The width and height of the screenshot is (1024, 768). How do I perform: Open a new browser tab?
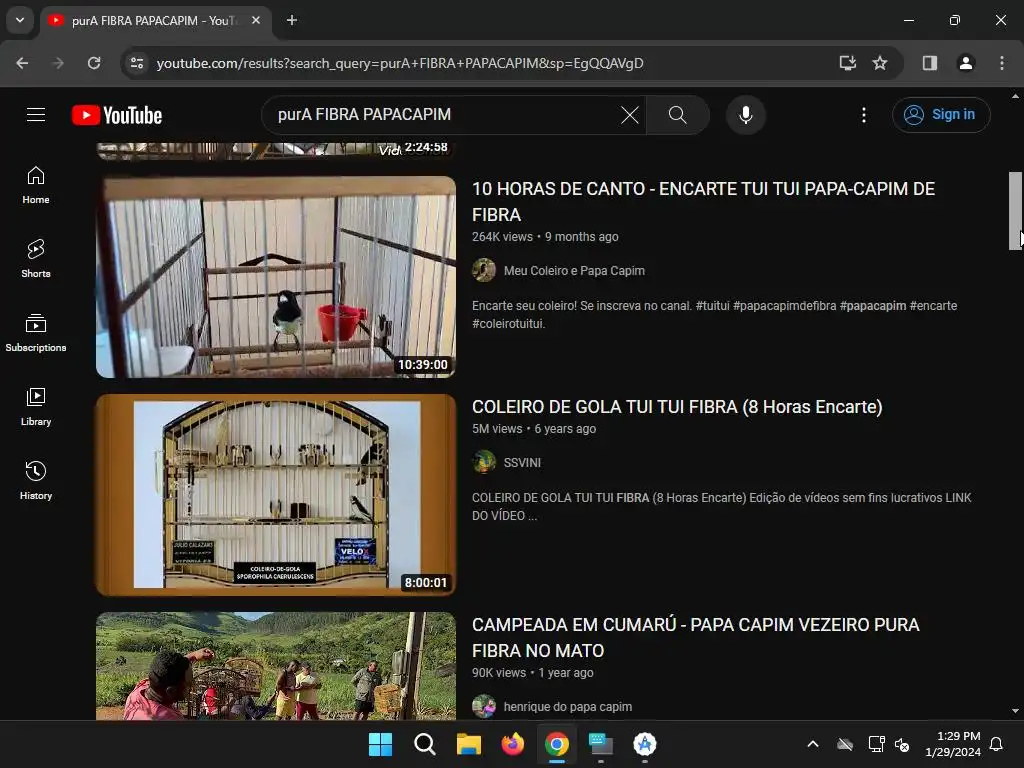click(292, 20)
